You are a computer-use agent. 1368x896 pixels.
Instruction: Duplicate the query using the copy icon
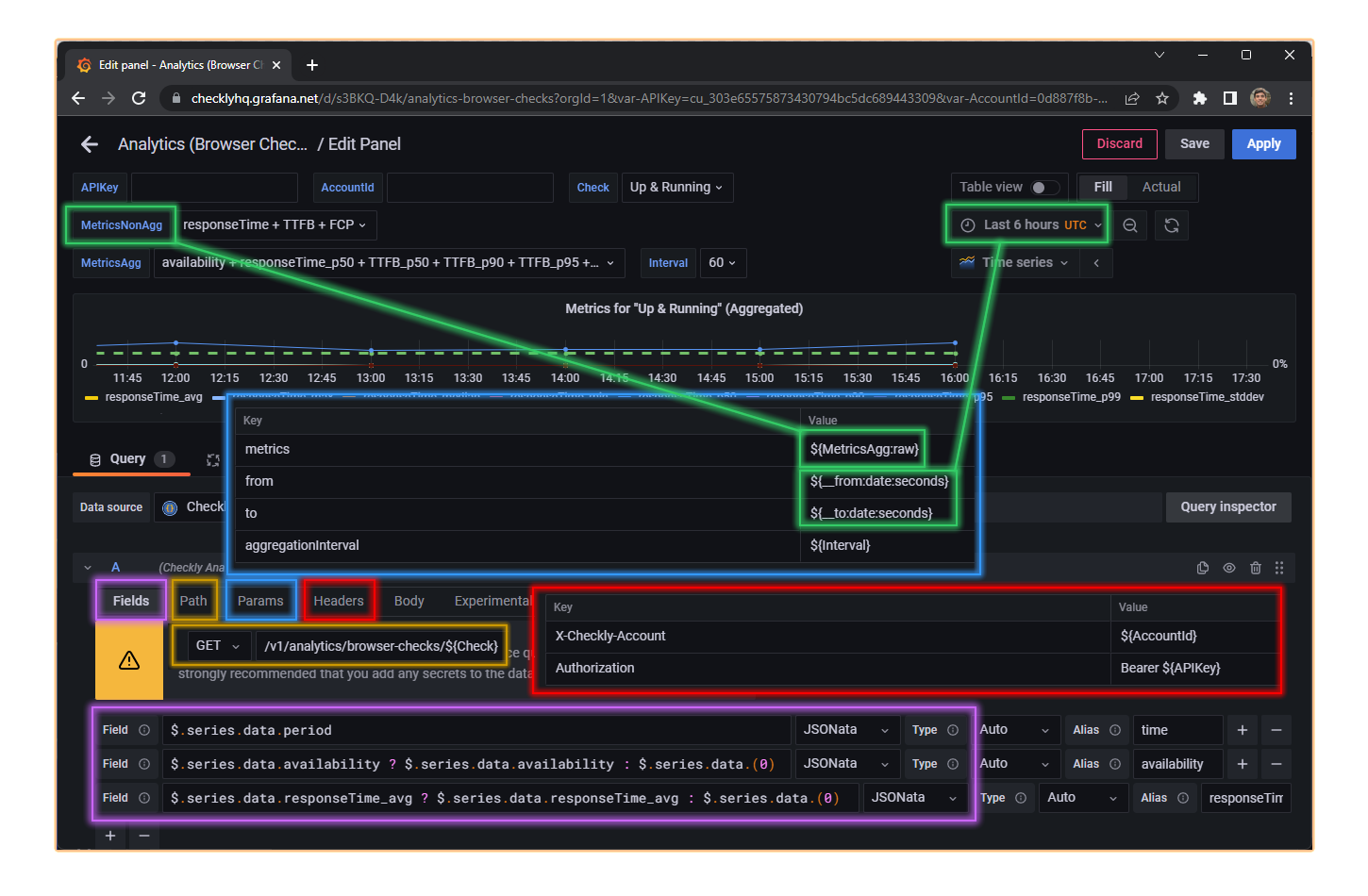(1203, 567)
